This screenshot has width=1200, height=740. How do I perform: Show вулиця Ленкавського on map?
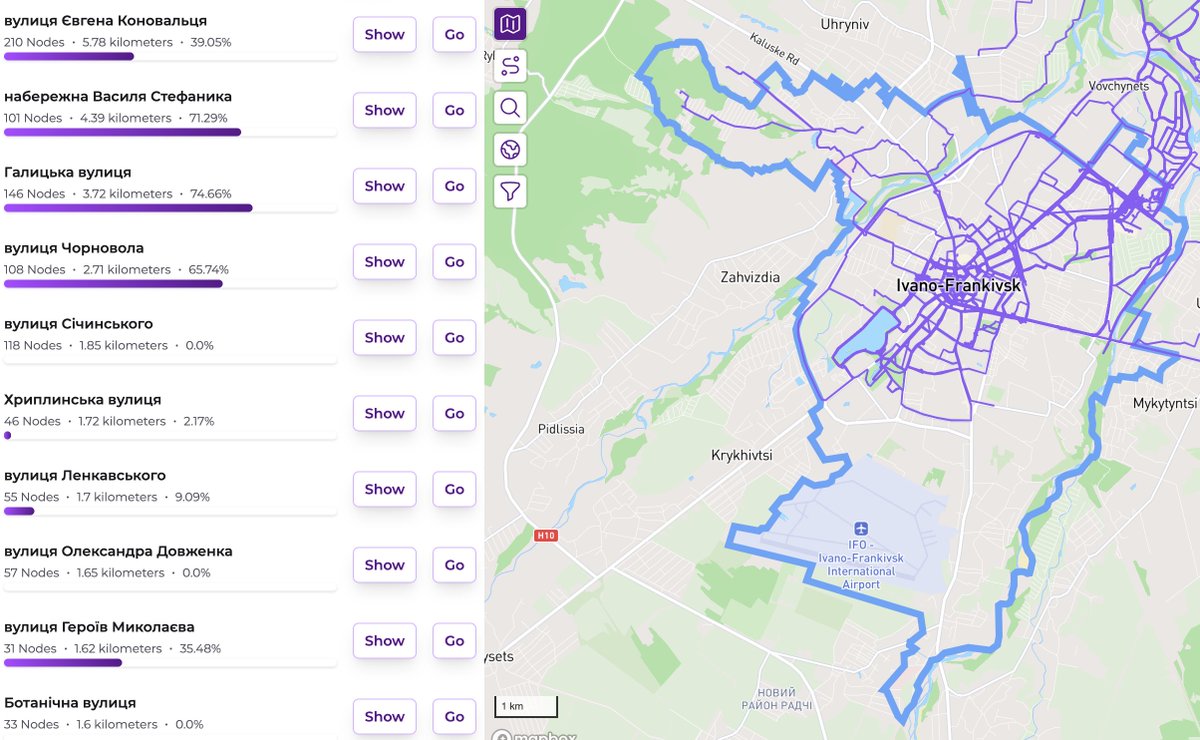[384, 489]
